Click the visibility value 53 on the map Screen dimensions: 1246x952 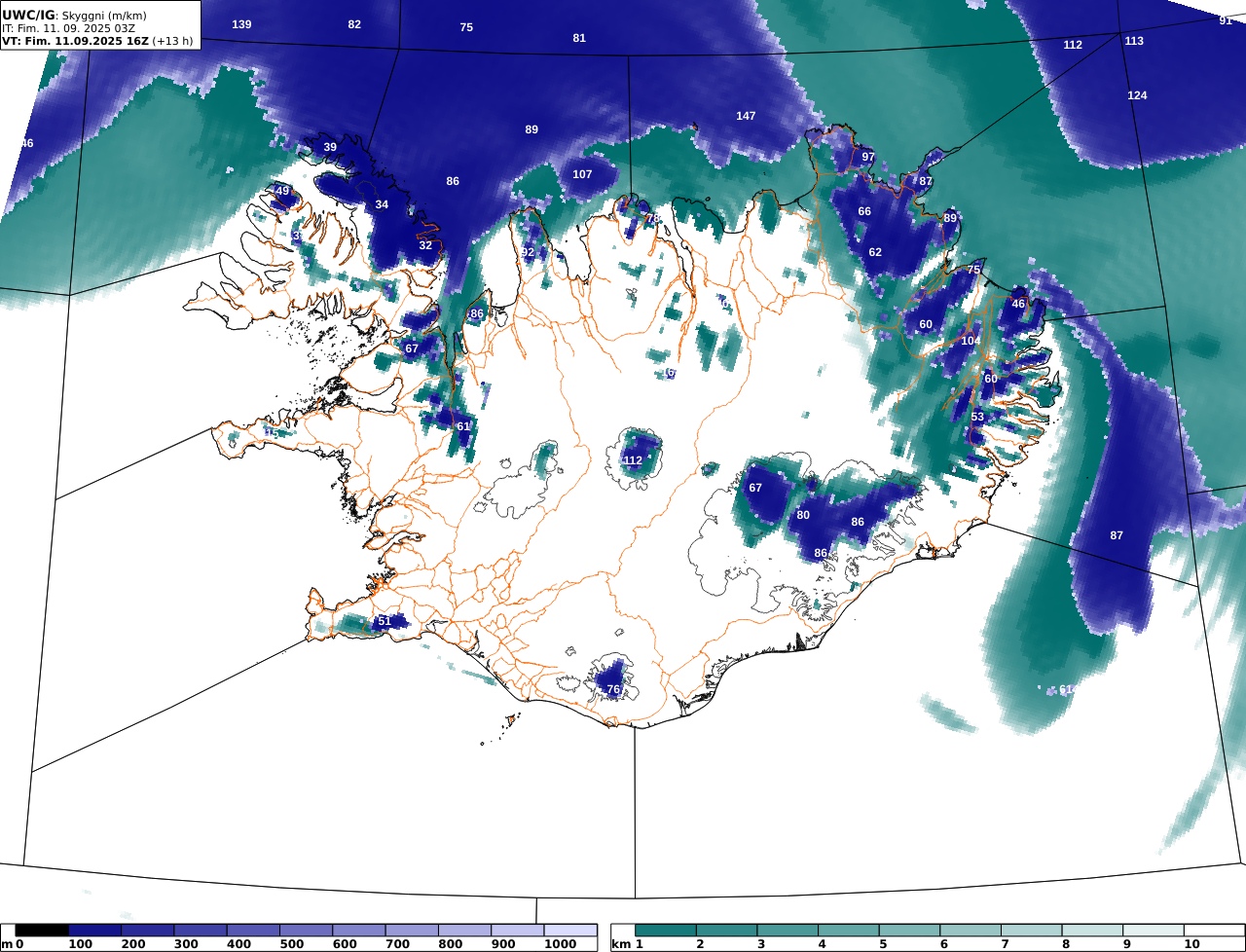(977, 417)
